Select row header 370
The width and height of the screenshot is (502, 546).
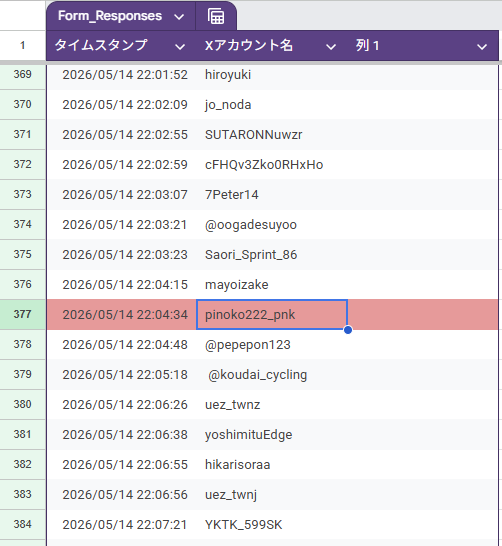pyautogui.click(x=23, y=104)
